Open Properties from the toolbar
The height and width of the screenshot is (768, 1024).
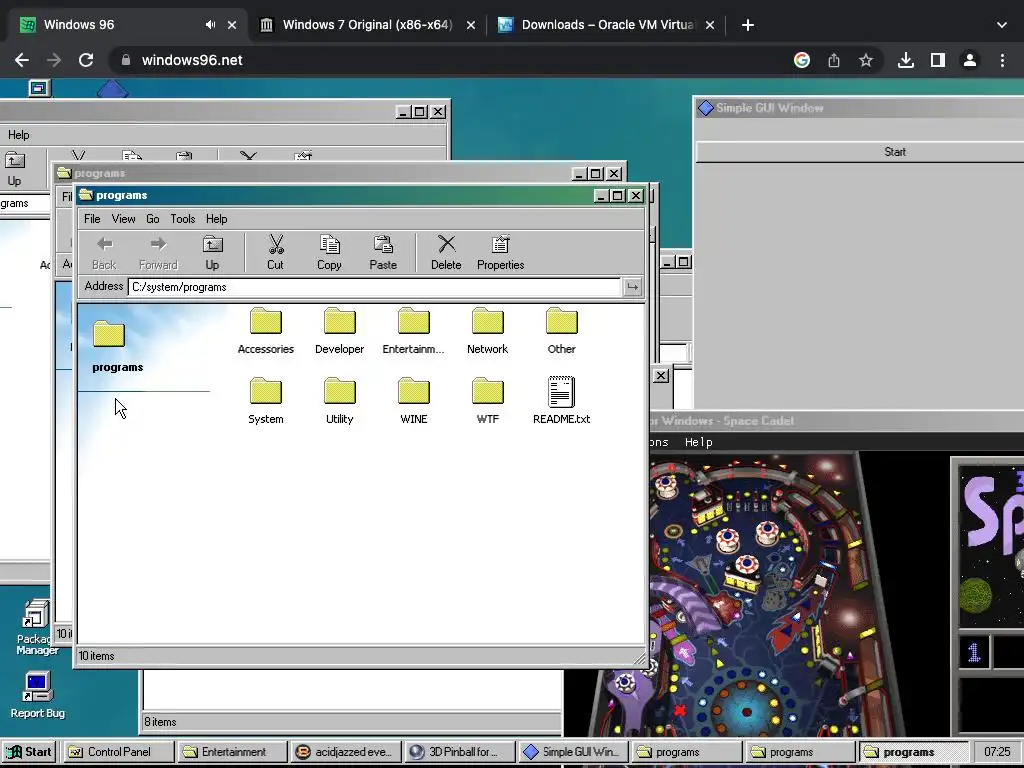point(500,253)
